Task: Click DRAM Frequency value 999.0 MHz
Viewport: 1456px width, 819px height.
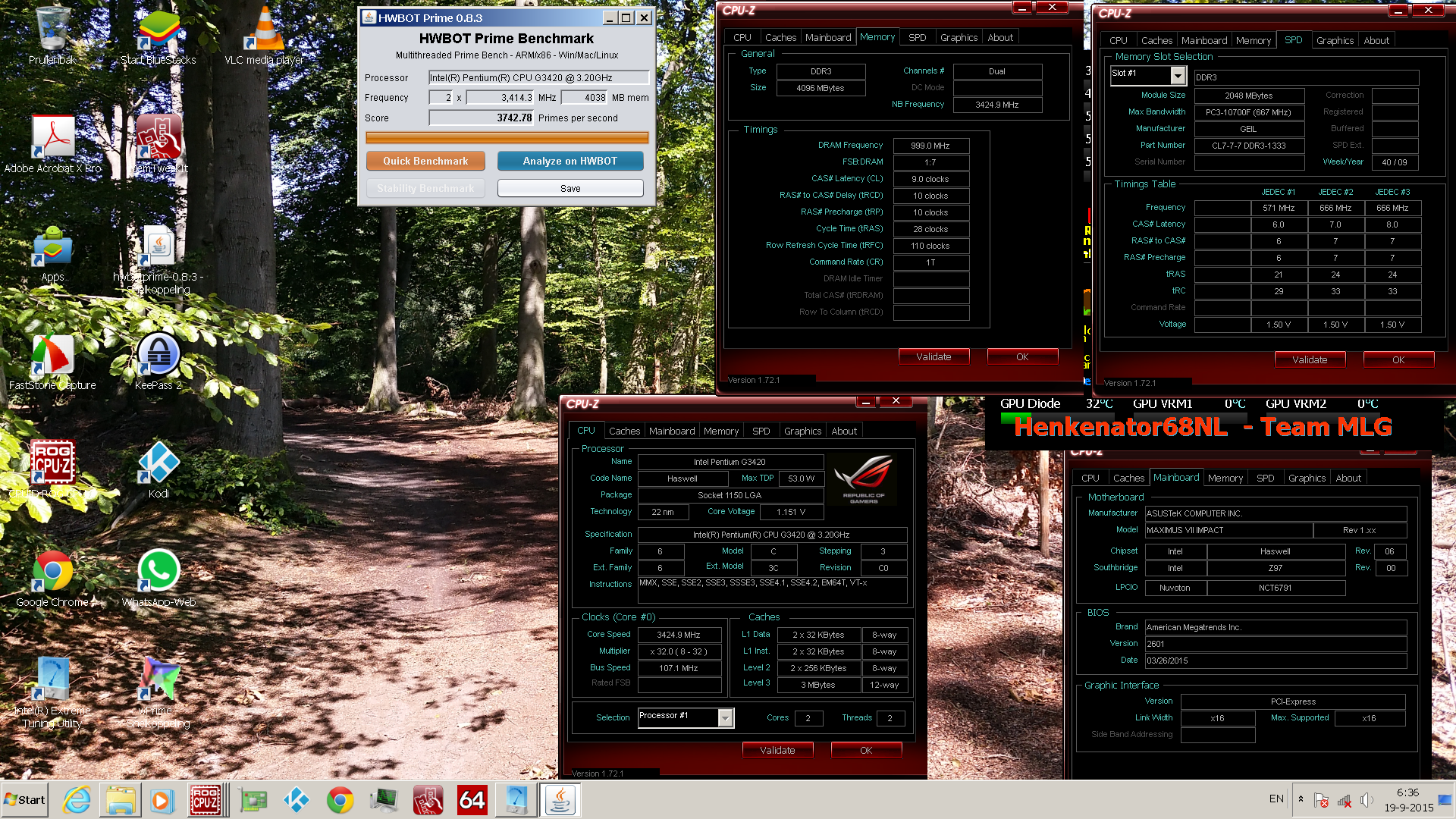Action: coord(930,146)
